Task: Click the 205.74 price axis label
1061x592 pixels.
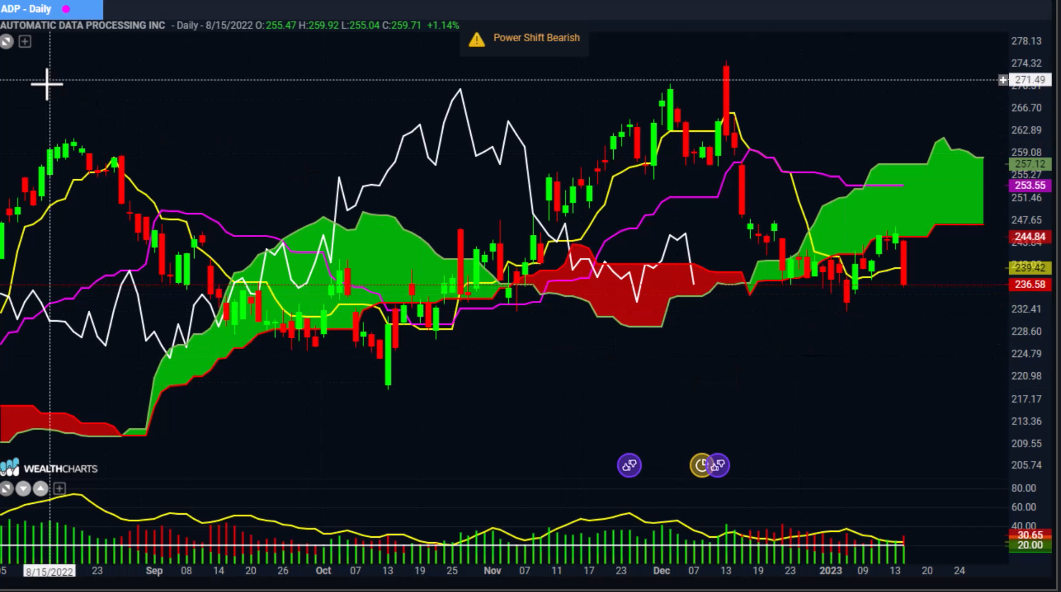Action: (x=1026, y=465)
